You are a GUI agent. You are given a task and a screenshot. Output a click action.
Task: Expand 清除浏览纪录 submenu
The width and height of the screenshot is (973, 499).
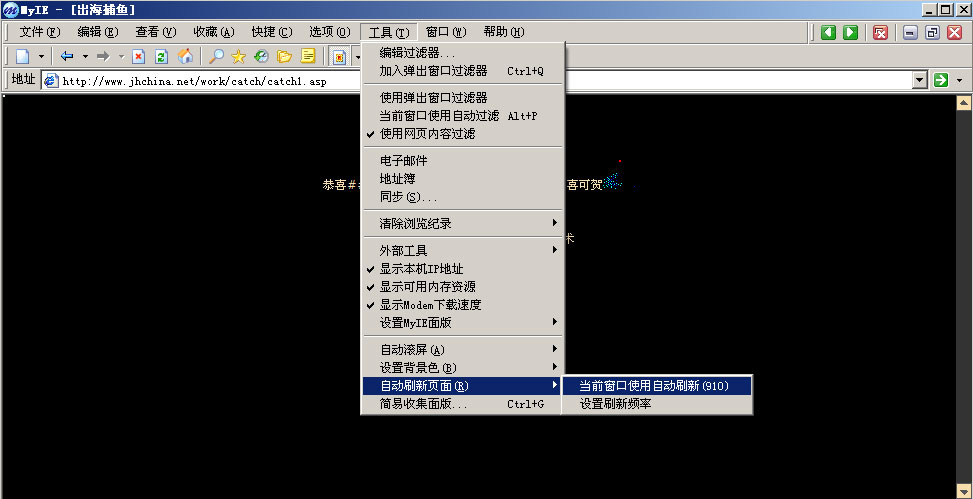click(462, 223)
